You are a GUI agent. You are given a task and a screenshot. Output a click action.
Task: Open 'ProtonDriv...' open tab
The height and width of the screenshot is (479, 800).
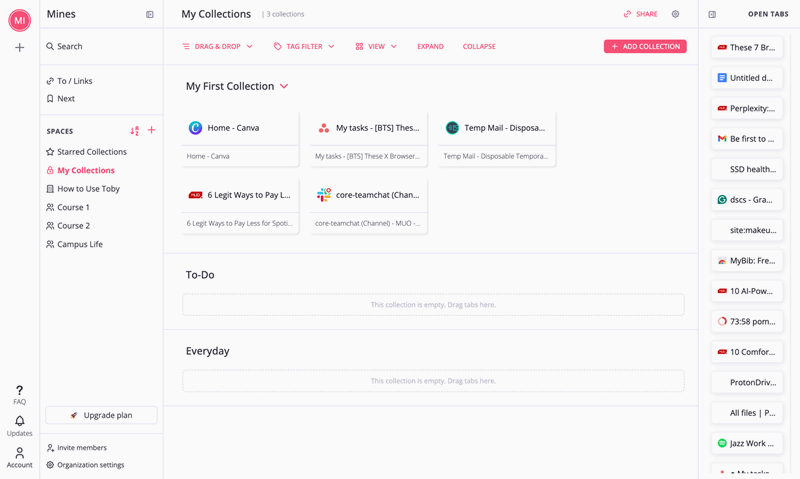tap(747, 382)
